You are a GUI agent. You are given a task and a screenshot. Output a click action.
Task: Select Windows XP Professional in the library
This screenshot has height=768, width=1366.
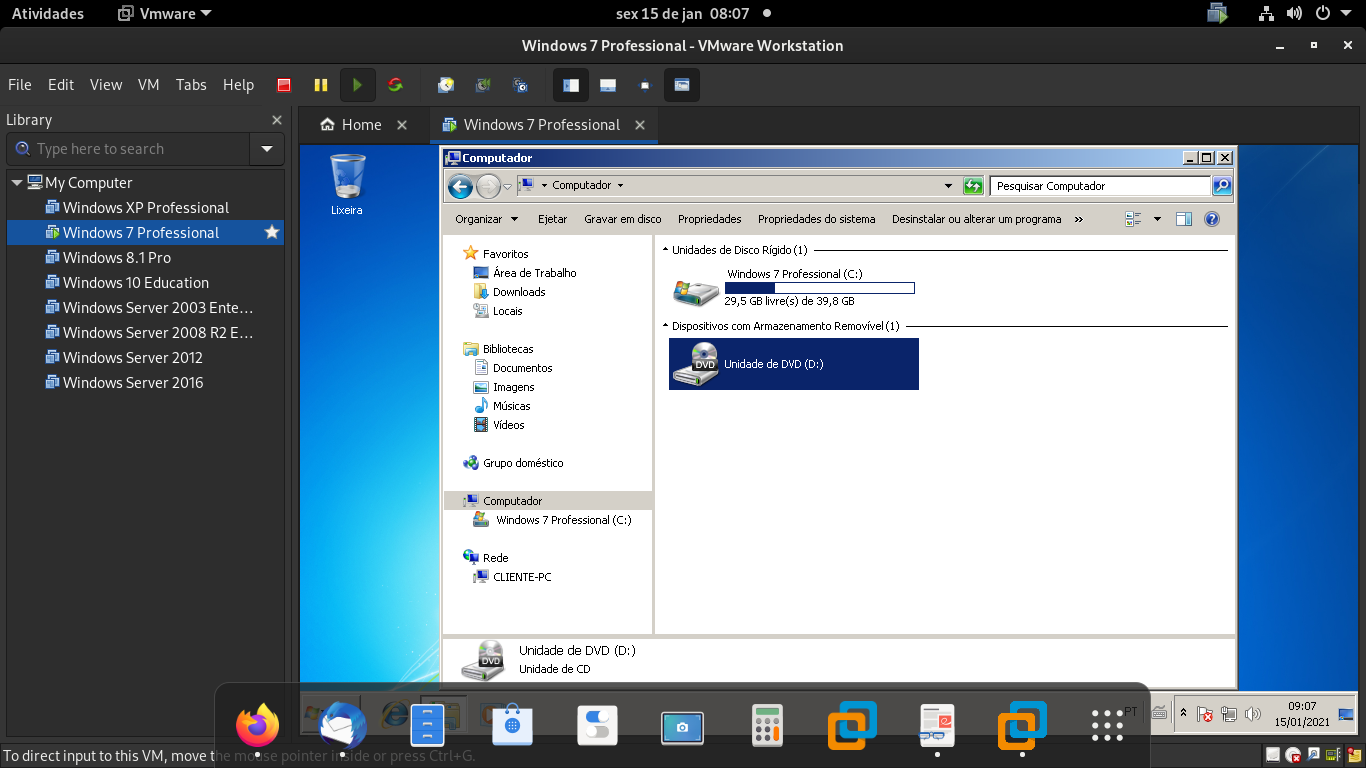point(145,208)
